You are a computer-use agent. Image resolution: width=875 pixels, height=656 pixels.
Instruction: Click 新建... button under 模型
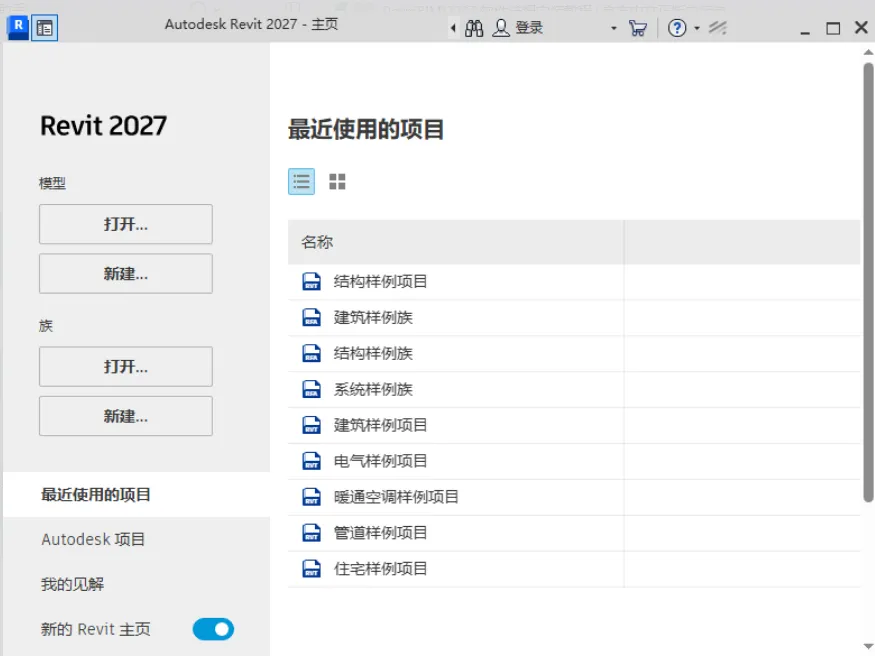click(126, 274)
